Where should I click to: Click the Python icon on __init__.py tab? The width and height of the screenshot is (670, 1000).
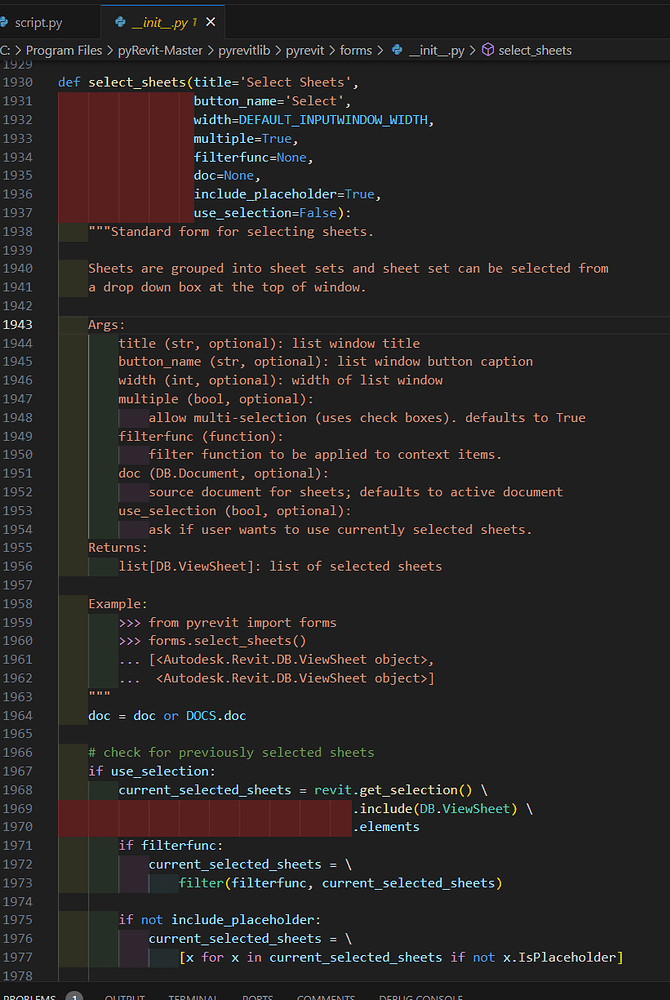click(120, 21)
